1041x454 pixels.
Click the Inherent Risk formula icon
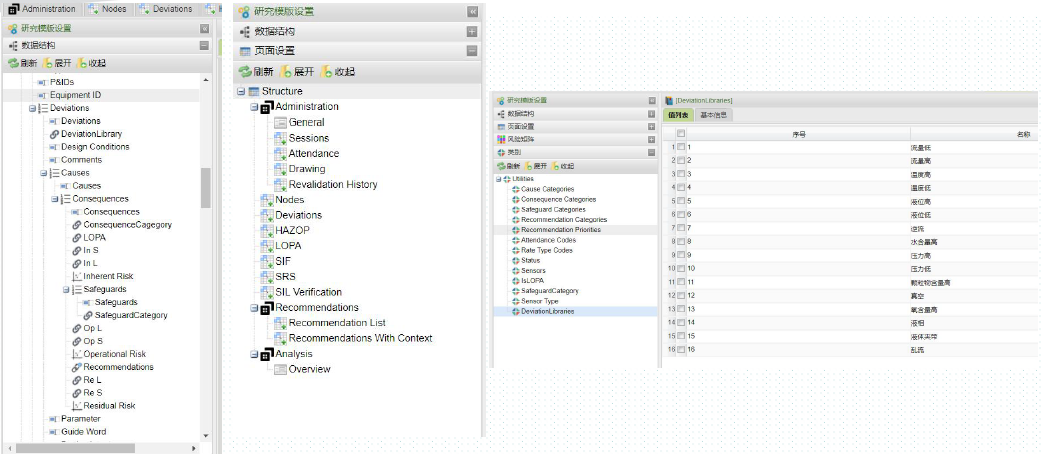[x=76, y=276]
